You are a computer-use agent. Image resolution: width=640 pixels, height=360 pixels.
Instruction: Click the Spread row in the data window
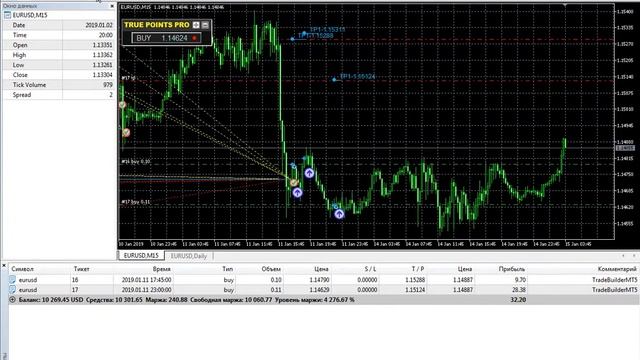58,95
